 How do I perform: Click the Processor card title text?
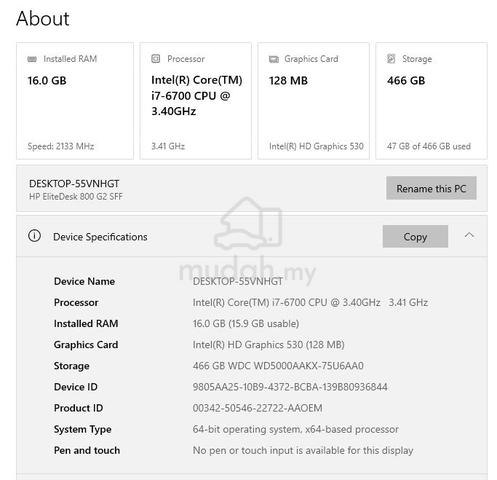pyautogui.click(x=186, y=59)
